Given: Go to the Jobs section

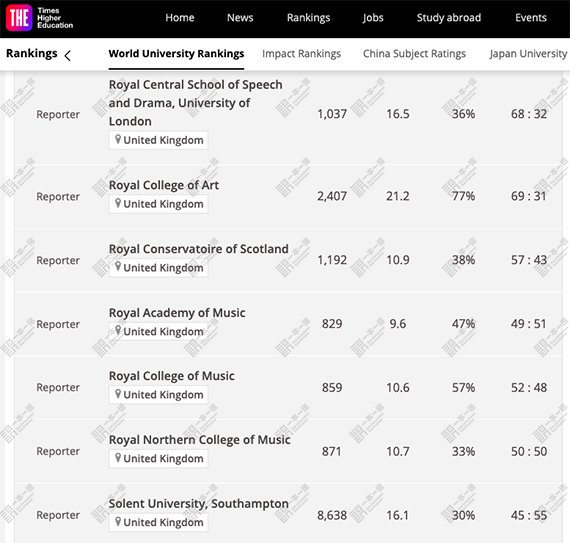Looking at the screenshot, I should [x=373, y=17].
